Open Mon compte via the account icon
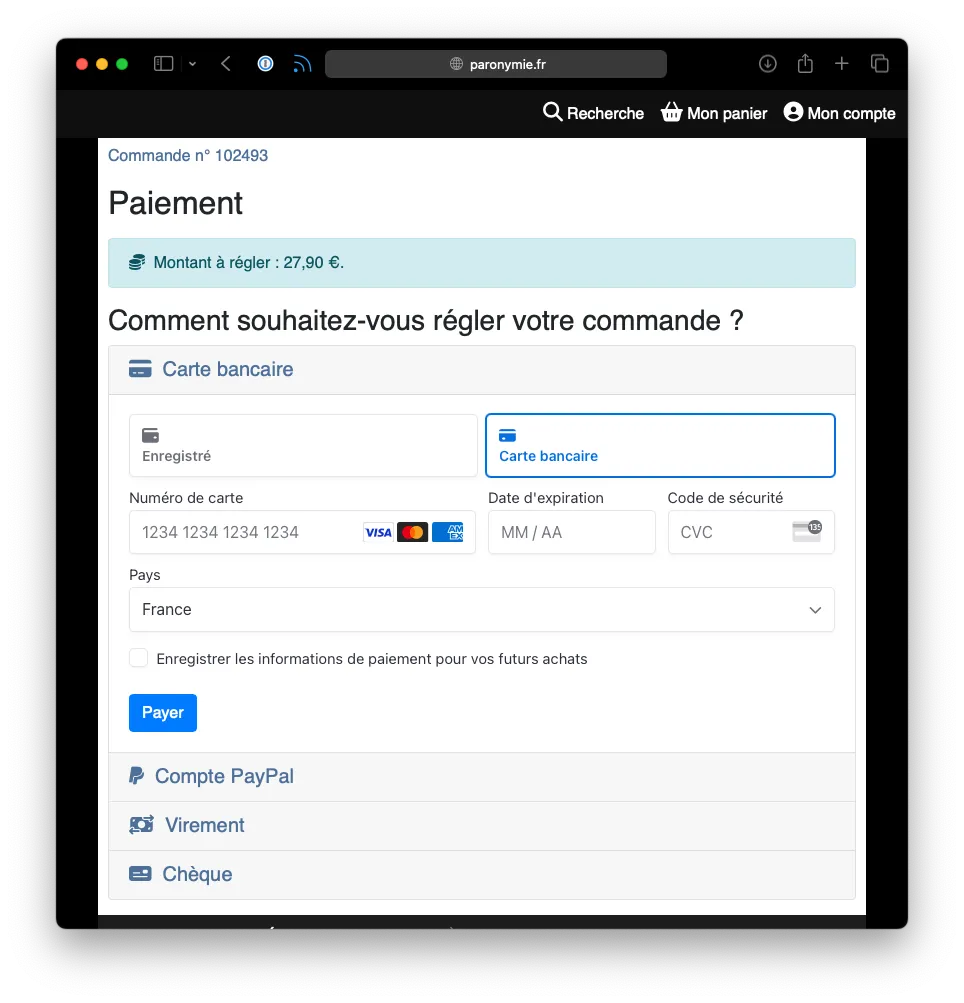 pos(791,112)
